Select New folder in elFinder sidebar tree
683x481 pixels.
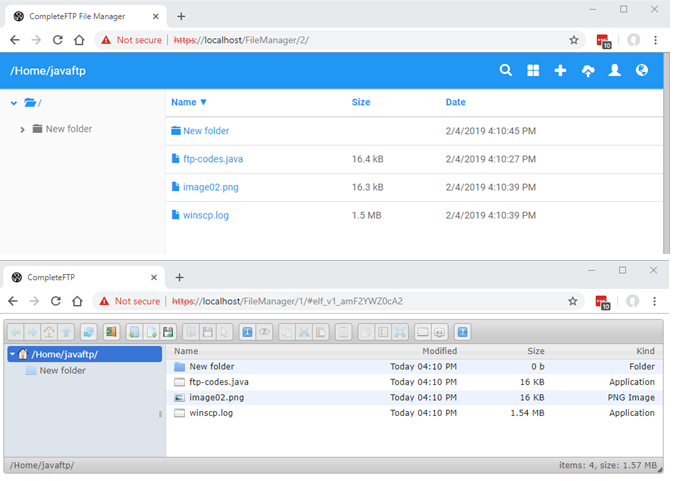(62, 370)
